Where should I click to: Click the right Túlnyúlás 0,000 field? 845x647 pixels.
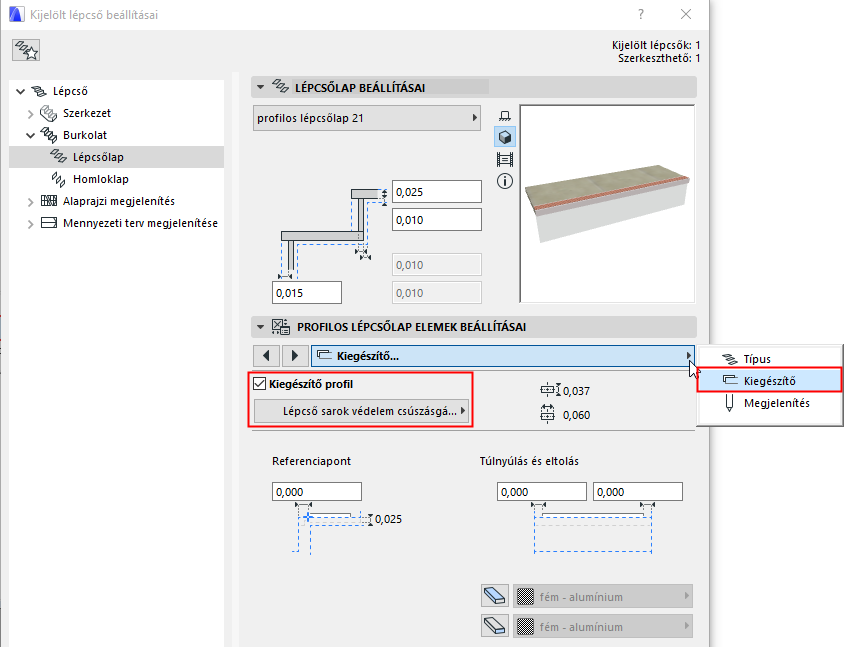(638, 491)
